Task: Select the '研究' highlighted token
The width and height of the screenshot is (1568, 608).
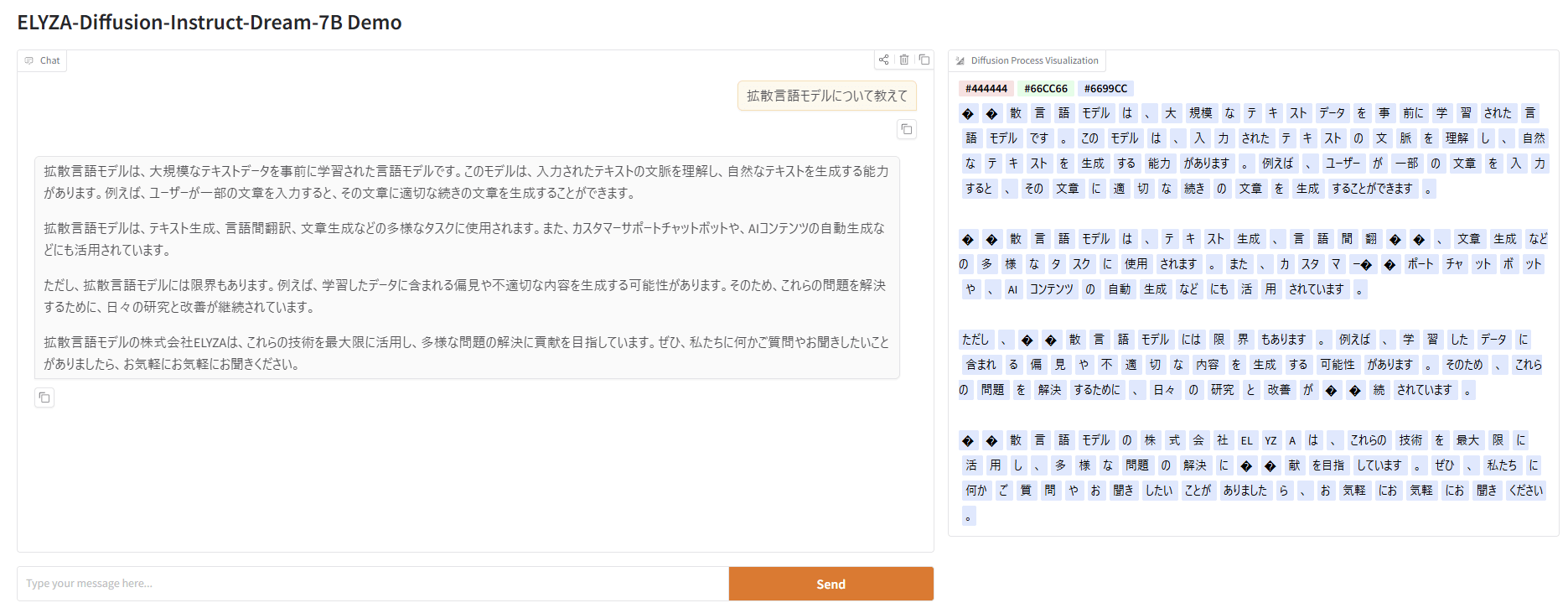Action: [1222, 390]
